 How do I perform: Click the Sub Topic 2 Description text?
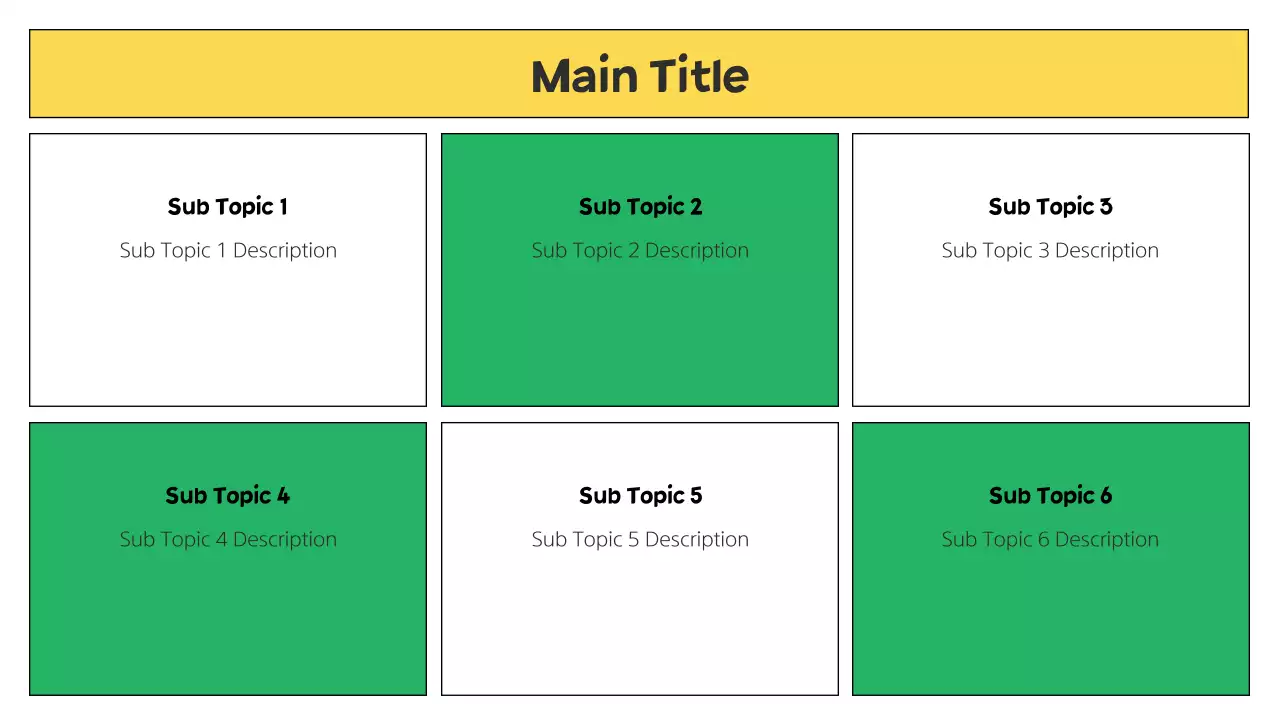[640, 250]
